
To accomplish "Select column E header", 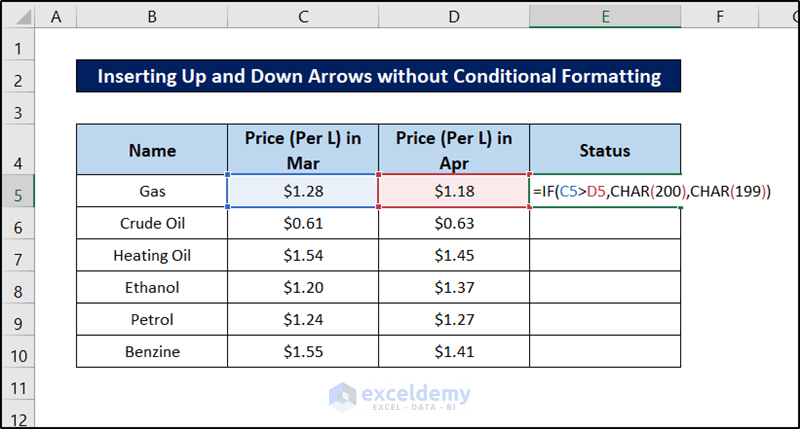I will click(605, 15).
